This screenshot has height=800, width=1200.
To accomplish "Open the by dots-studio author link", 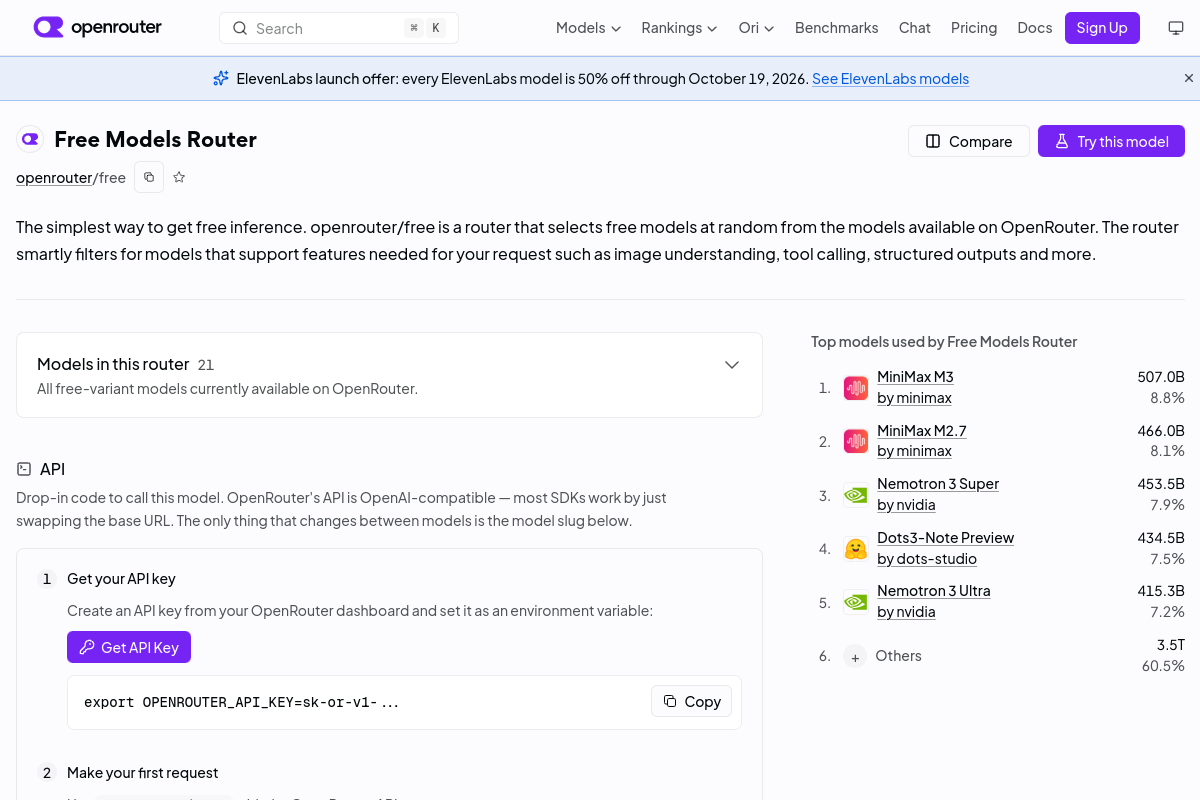I will [x=927, y=559].
